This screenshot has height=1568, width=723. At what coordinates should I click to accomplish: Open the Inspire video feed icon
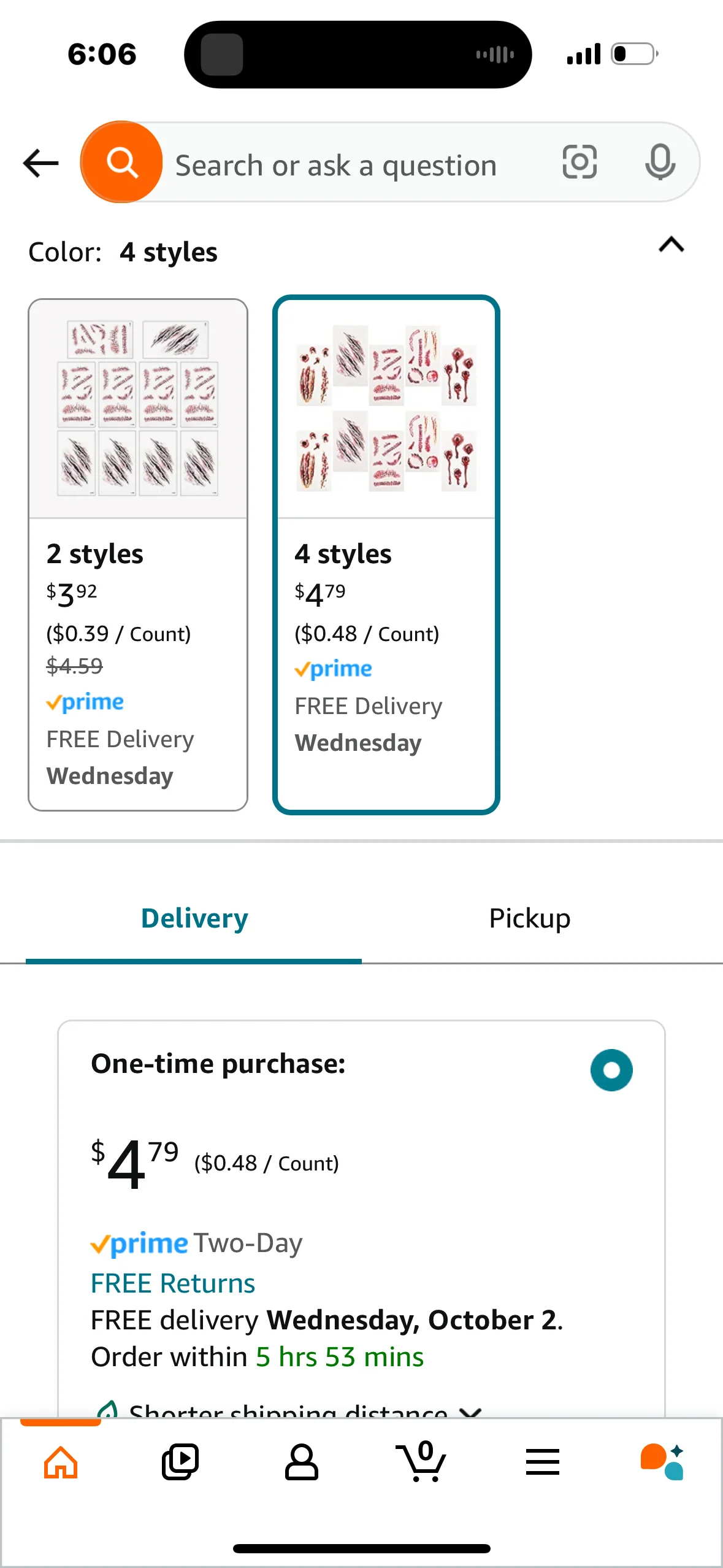pyautogui.click(x=180, y=1462)
